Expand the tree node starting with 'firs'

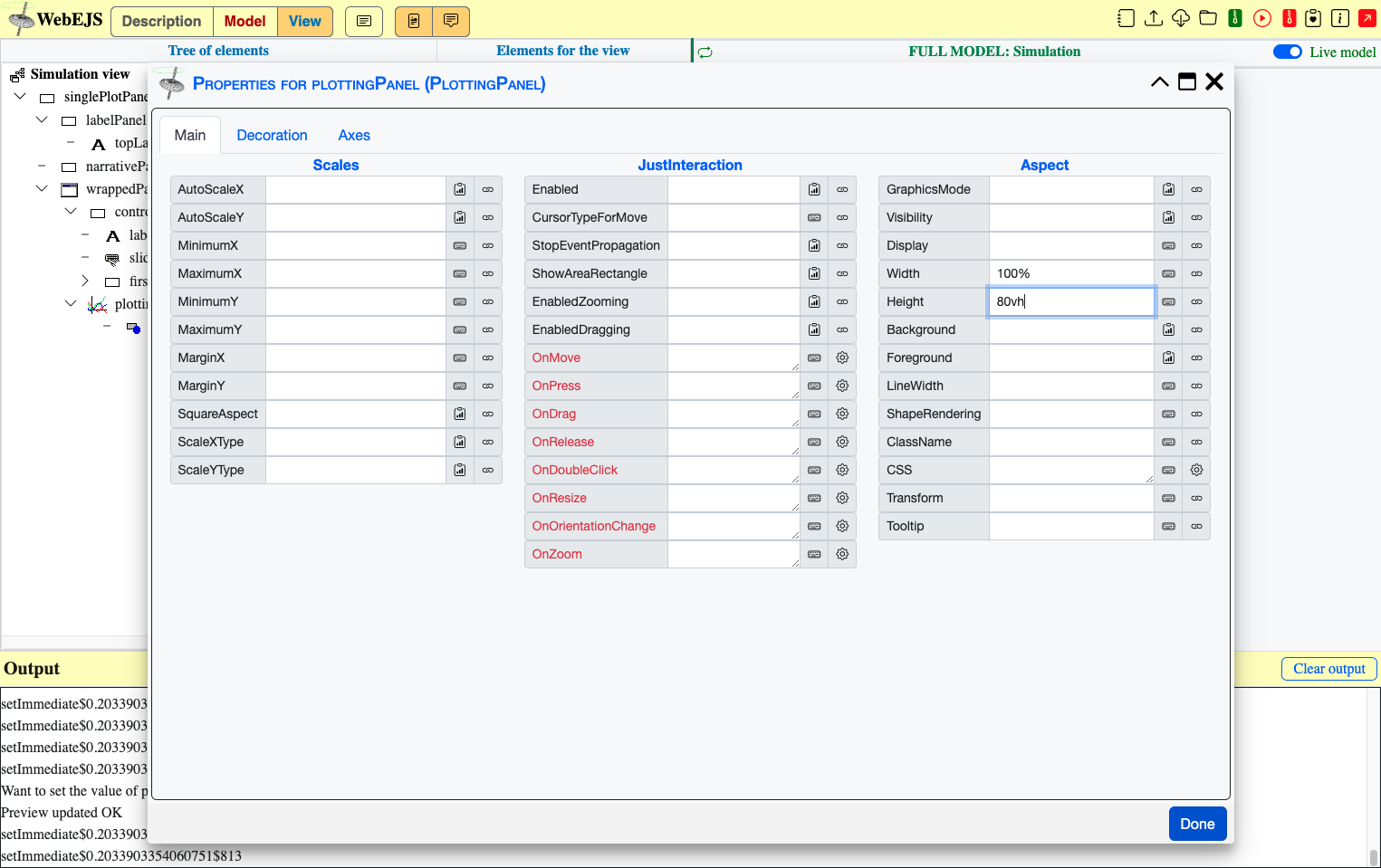[x=85, y=281]
